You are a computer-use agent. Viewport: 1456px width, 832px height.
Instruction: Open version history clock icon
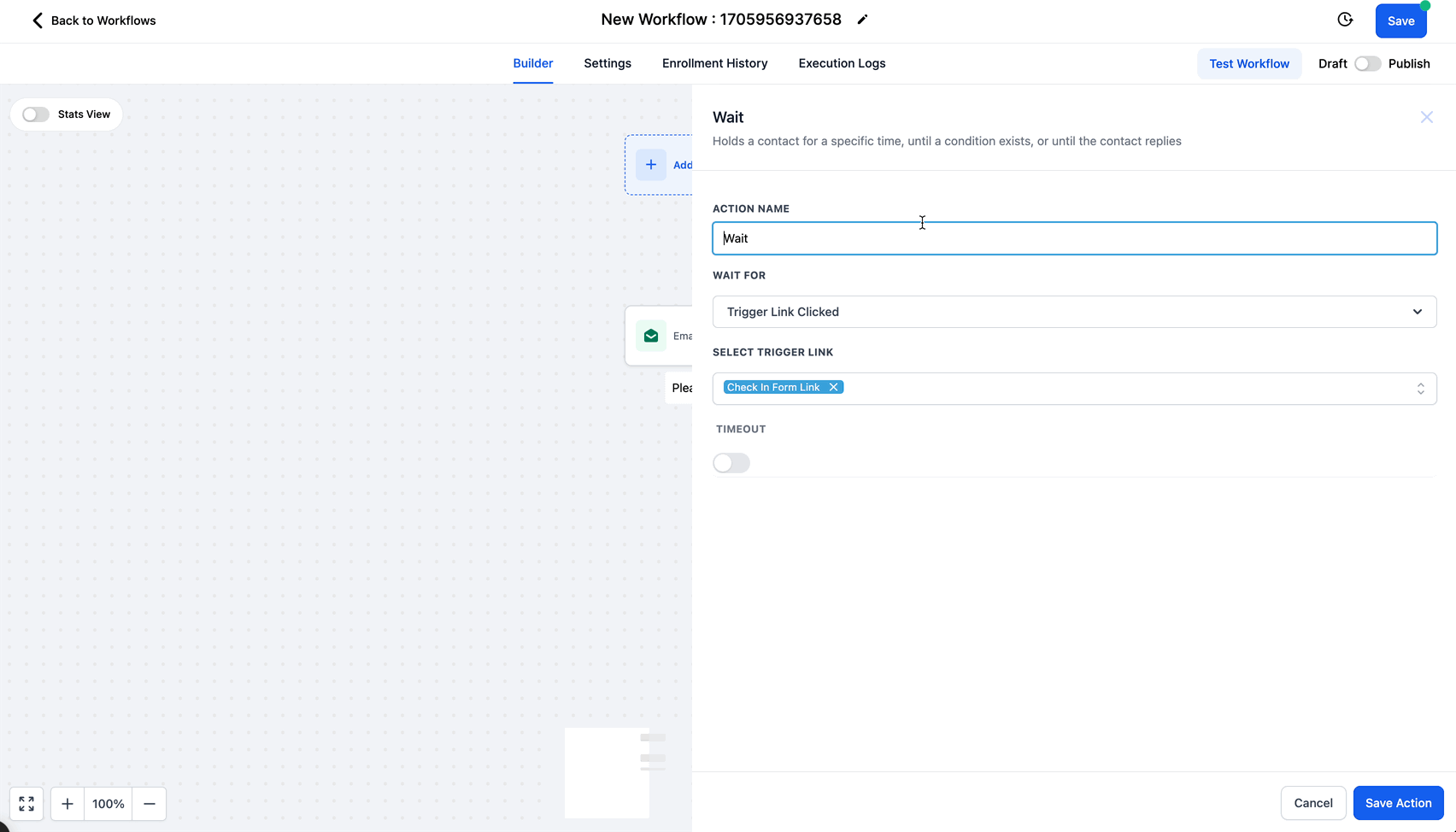click(x=1345, y=20)
